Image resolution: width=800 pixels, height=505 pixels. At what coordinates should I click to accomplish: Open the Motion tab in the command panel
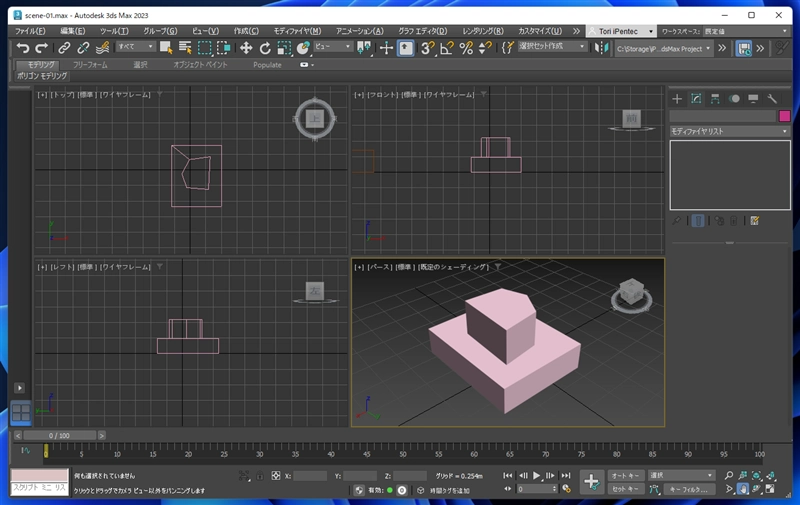point(734,98)
